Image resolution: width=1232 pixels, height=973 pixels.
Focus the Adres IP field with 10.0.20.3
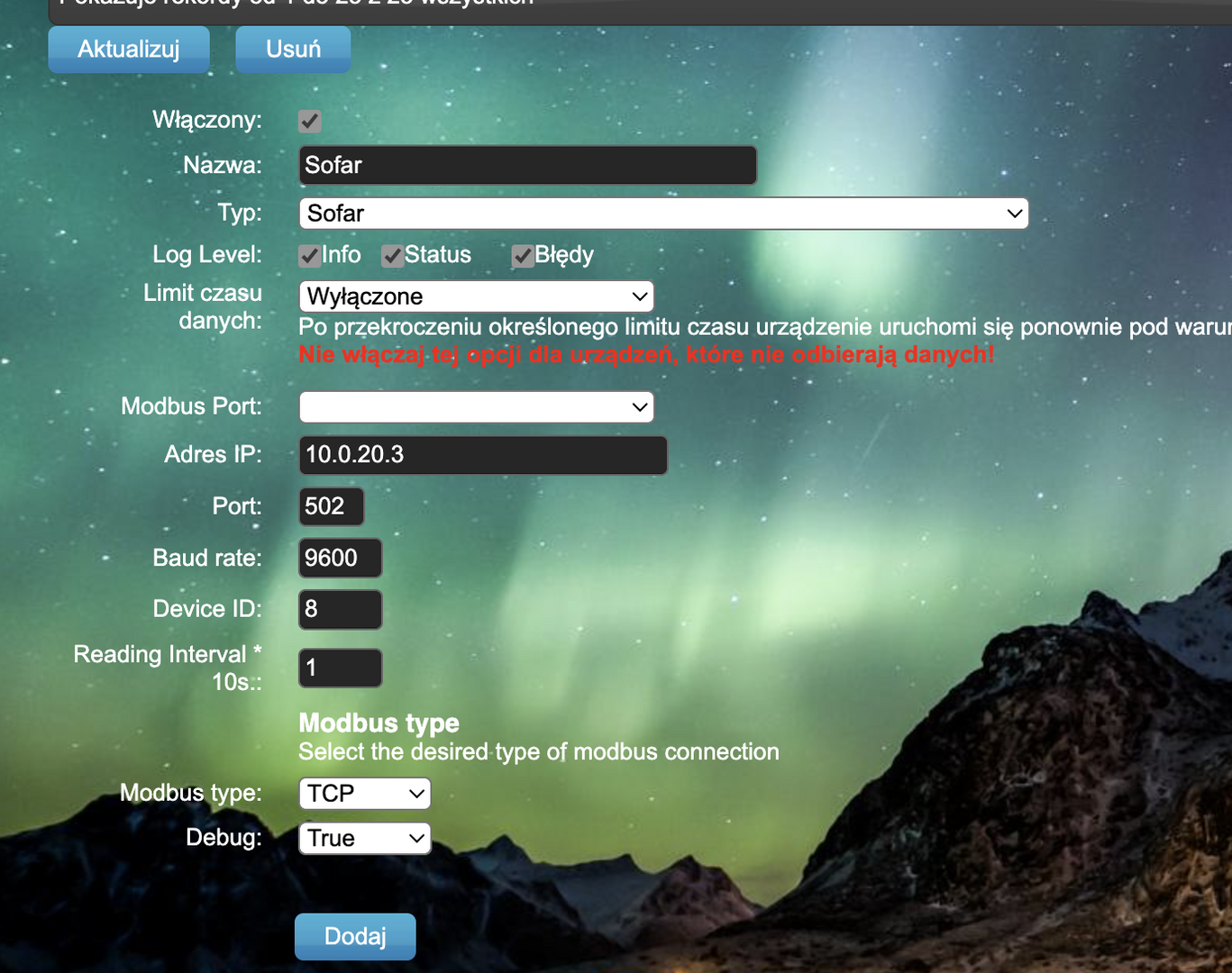(483, 455)
